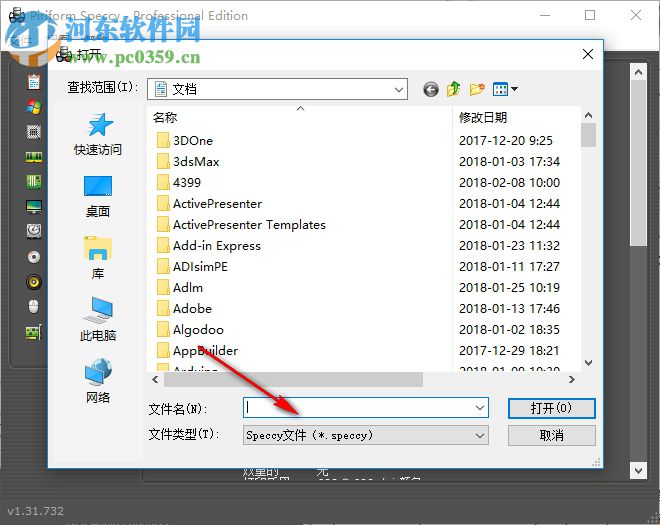The image size is (660, 525).
Task: Open the 文件类型 Speccy文件 dropdown
Action: coord(365,435)
